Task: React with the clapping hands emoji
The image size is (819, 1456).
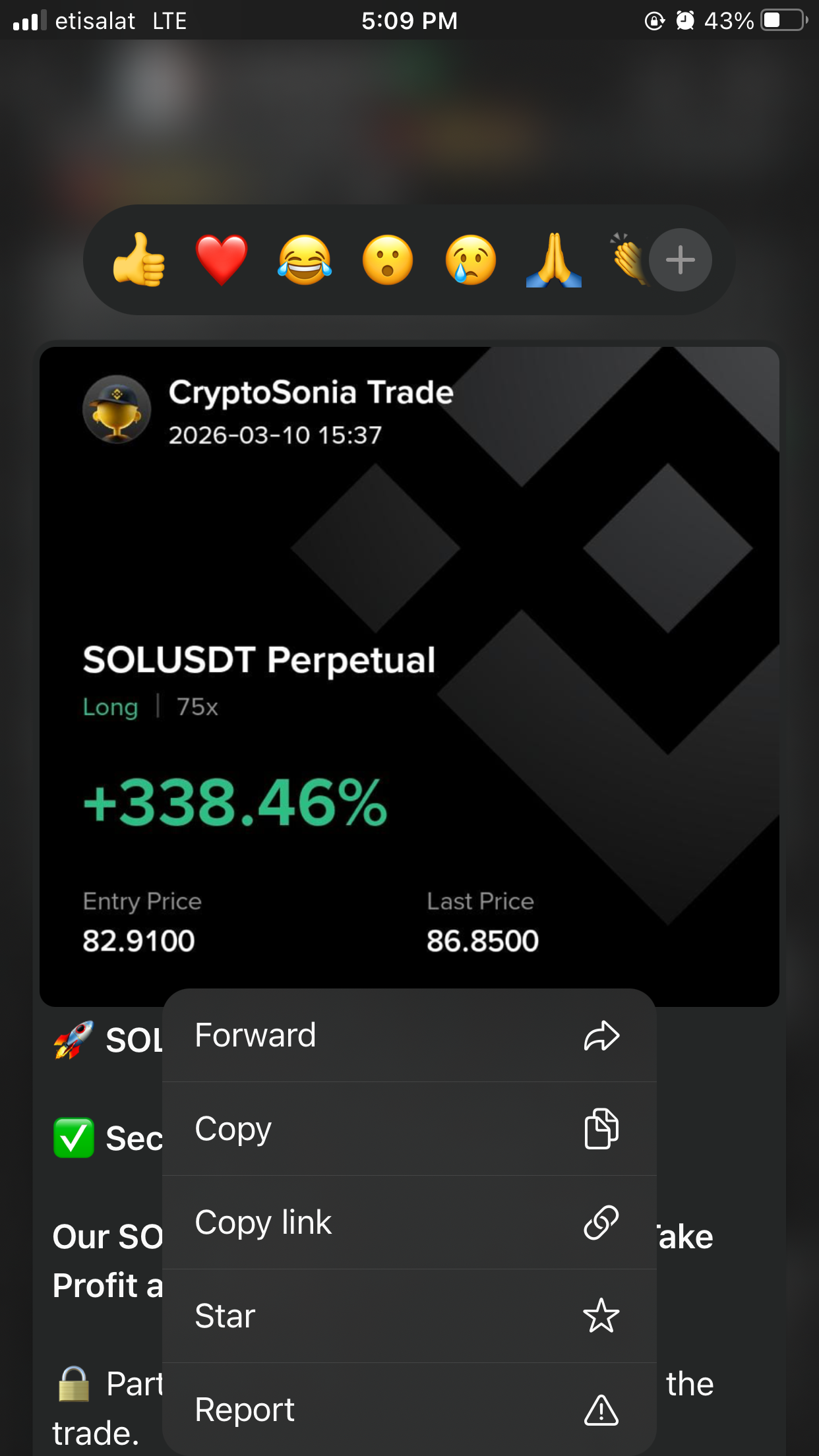Action: click(628, 260)
